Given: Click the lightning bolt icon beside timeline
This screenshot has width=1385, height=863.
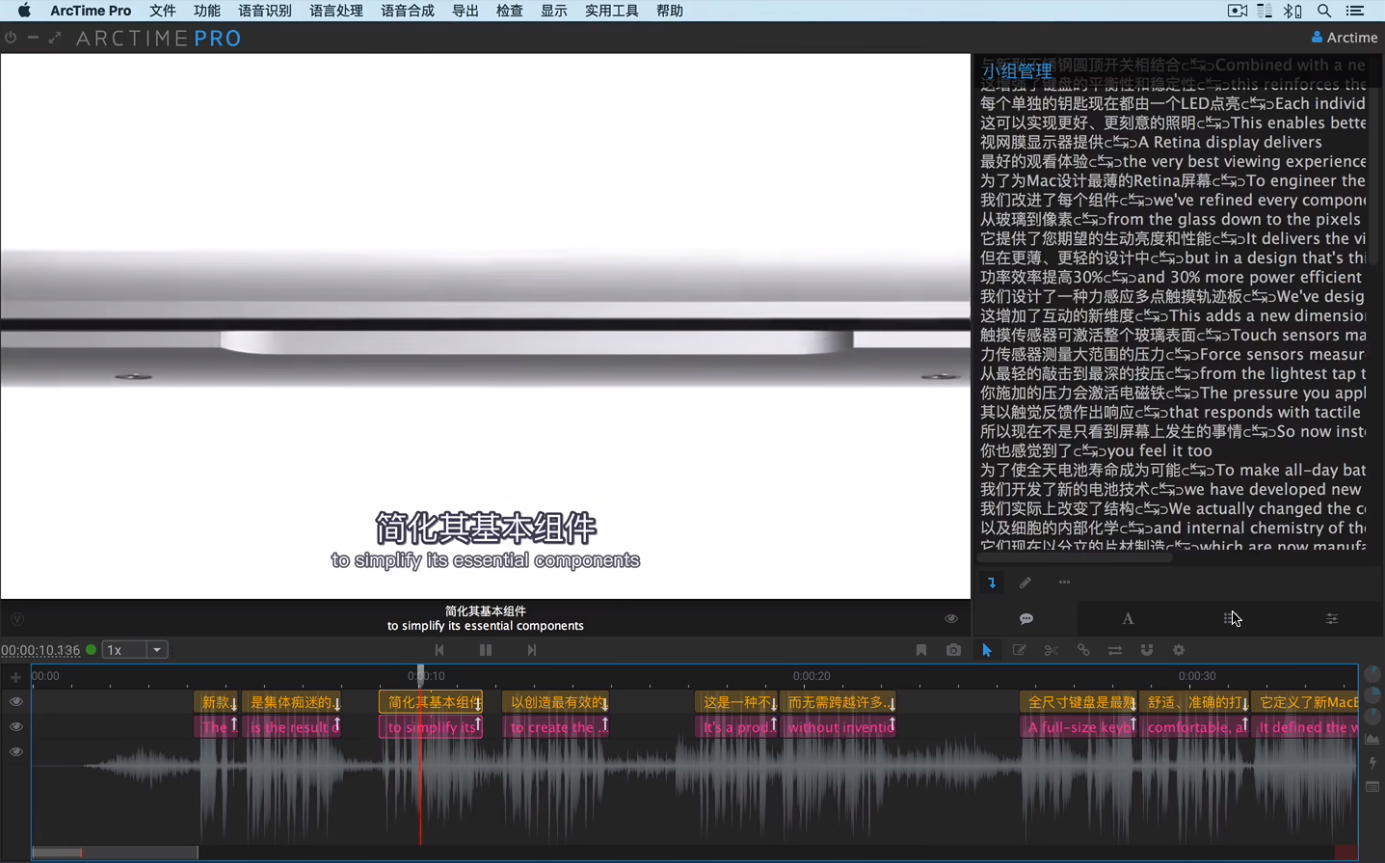Looking at the screenshot, I should tap(1372, 763).
